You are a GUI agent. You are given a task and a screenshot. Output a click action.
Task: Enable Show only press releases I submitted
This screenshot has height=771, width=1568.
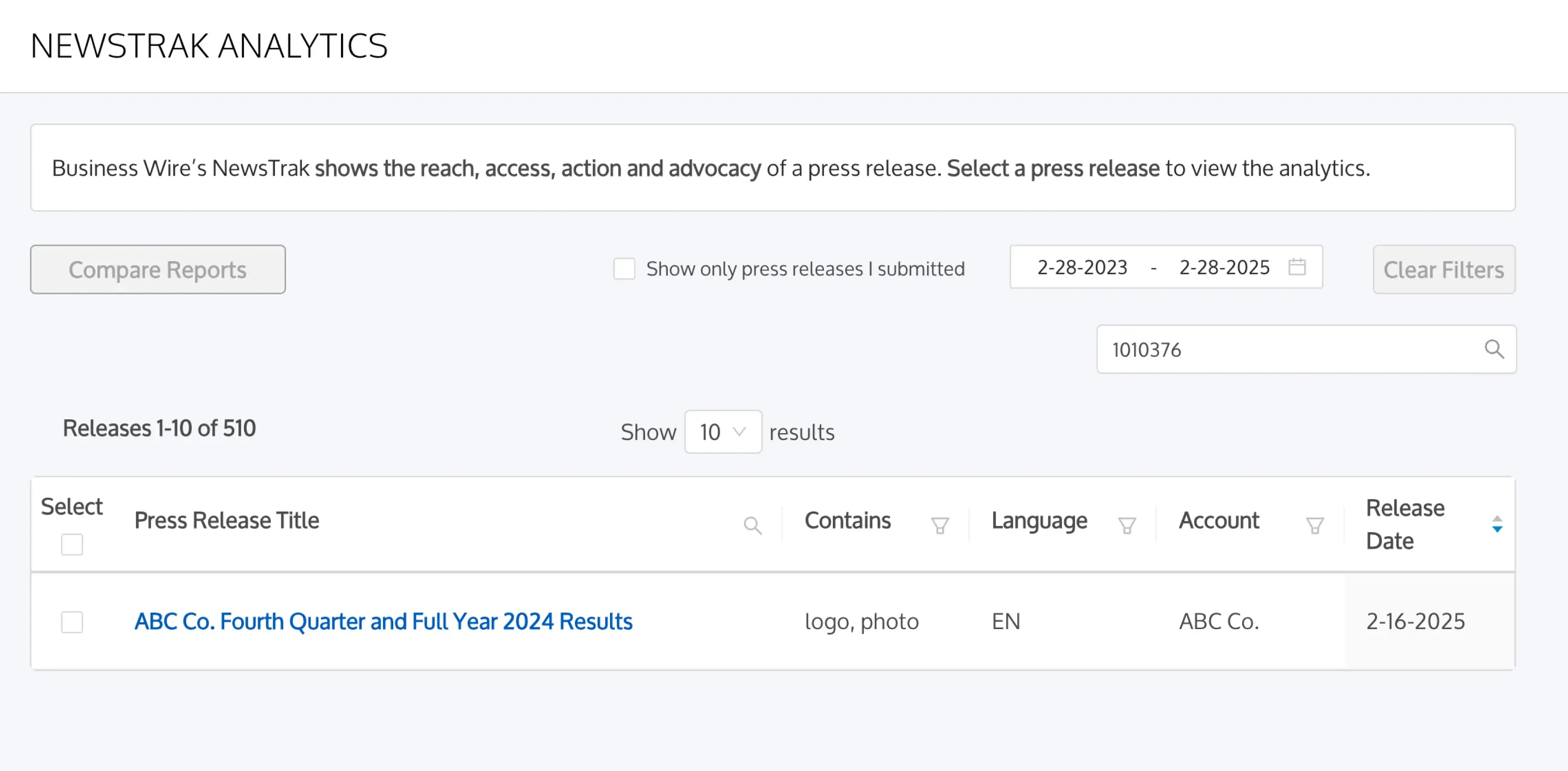pyautogui.click(x=624, y=269)
